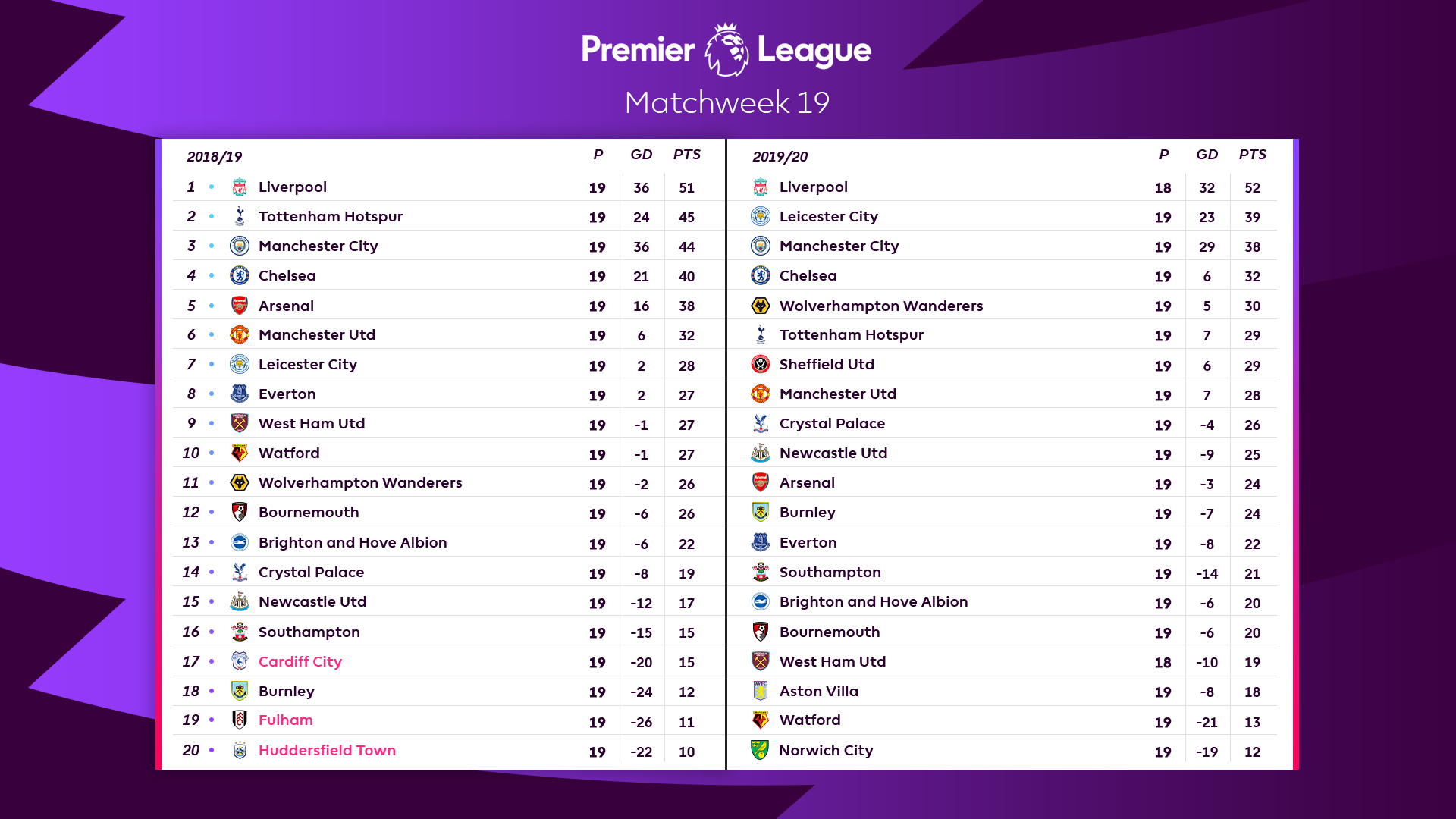Click Sheffield Utd club badge
Image resolution: width=1456 pixels, height=819 pixels.
[x=761, y=364]
